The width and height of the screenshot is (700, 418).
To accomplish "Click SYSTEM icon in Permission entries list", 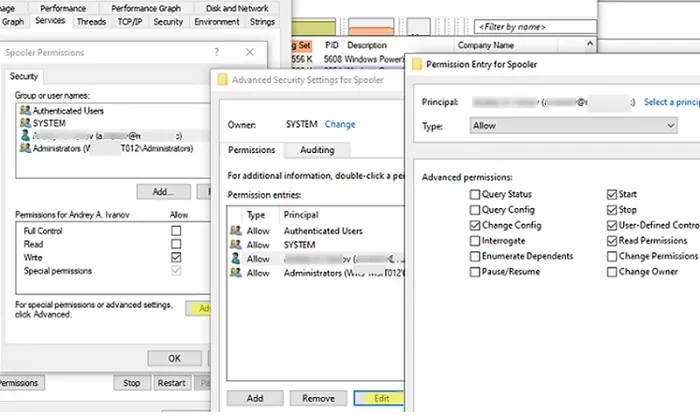I will [235, 244].
